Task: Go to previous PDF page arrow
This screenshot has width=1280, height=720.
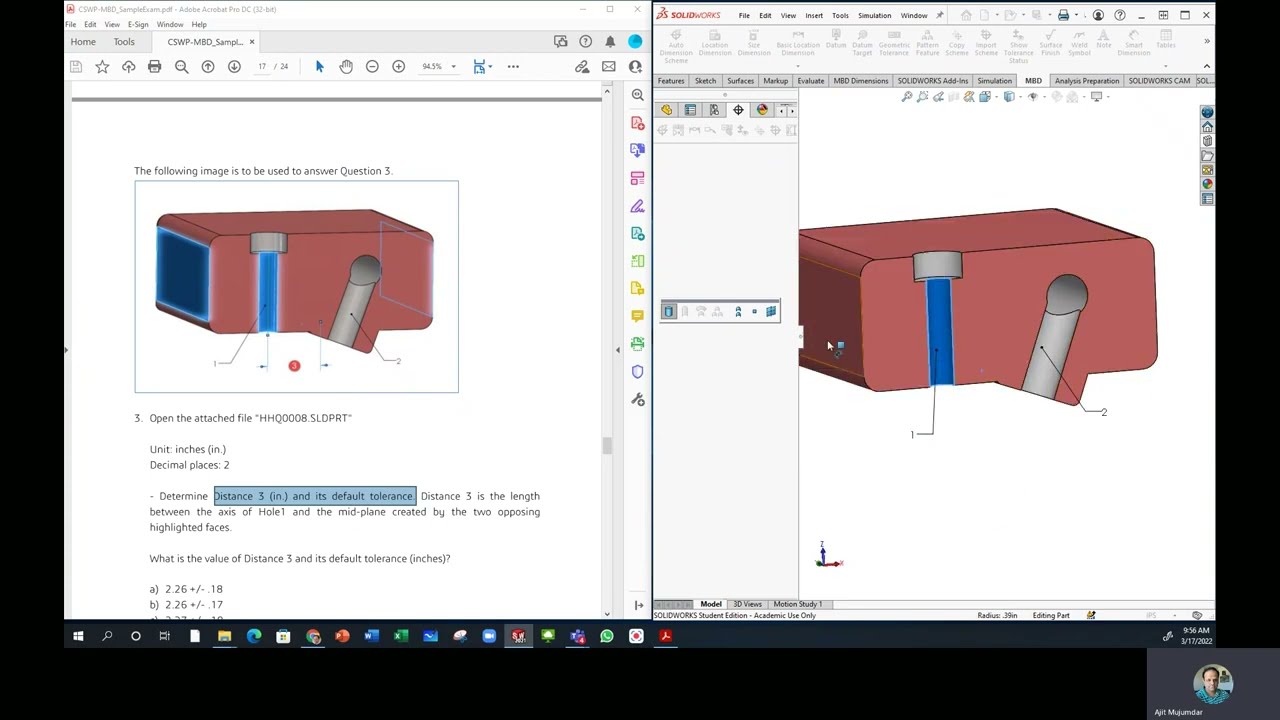Action: pyautogui.click(x=208, y=67)
